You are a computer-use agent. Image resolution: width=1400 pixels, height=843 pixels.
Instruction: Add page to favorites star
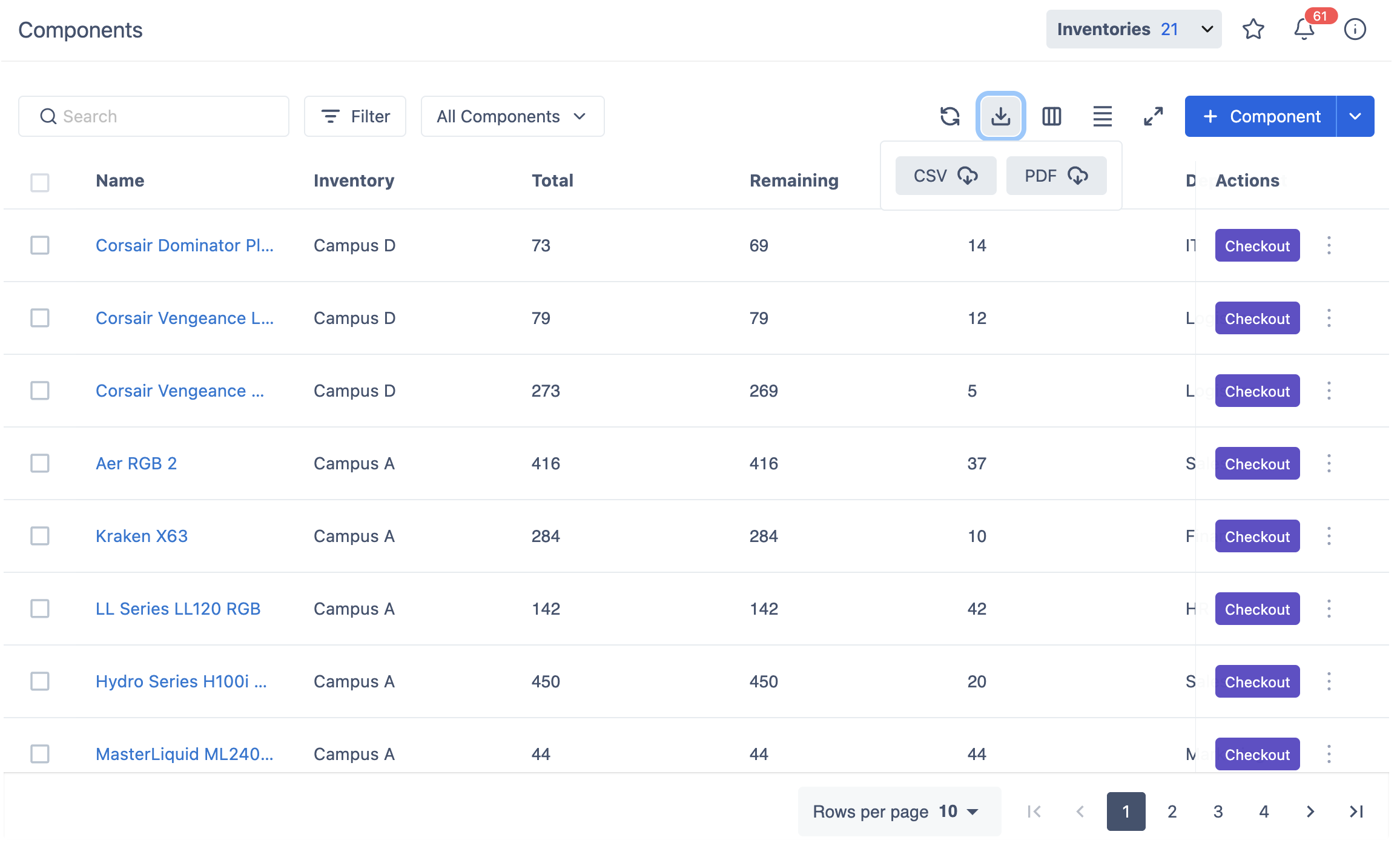coord(1253,29)
